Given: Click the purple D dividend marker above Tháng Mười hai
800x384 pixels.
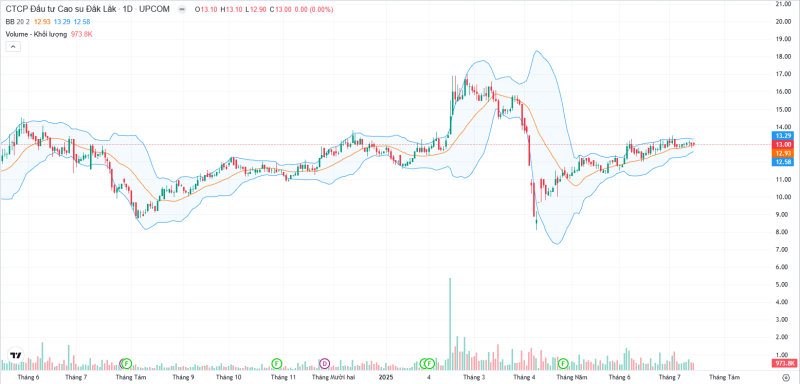Looking at the screenshot, I should tap(325, 363).
